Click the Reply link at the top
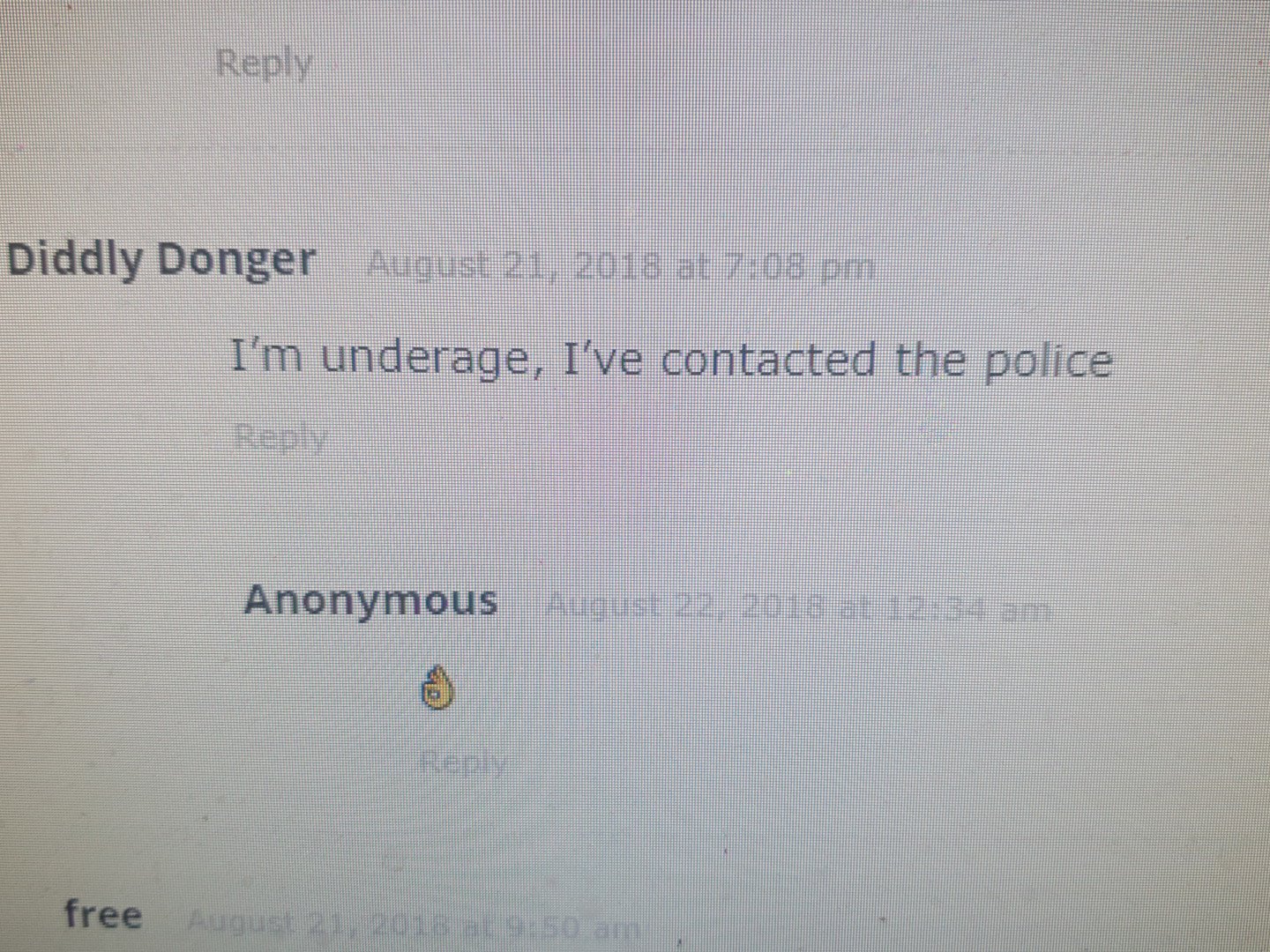The width and height of the screenshot is (1270, 952). (264, 64)
